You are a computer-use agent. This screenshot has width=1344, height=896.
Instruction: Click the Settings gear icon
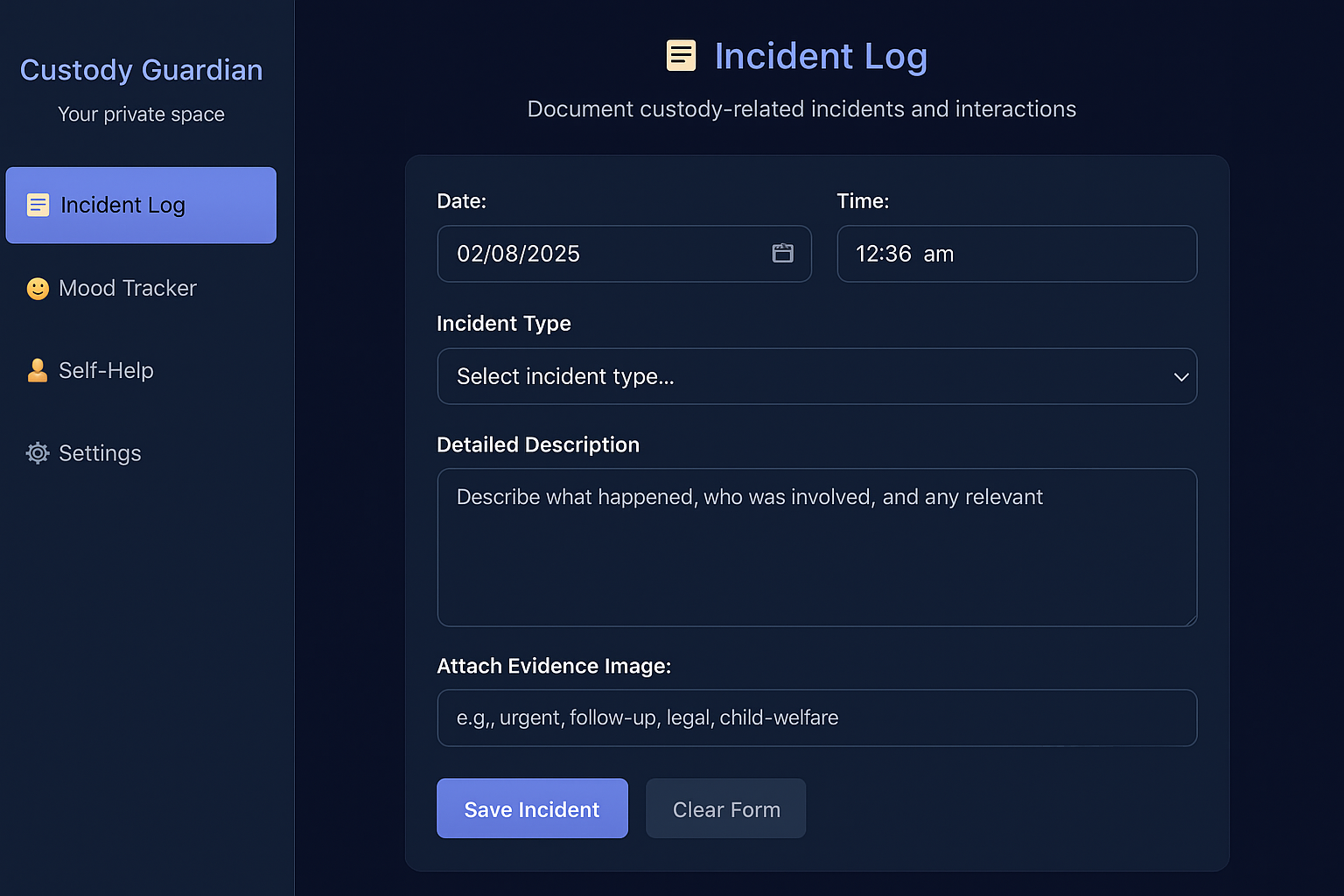(38, 453)
